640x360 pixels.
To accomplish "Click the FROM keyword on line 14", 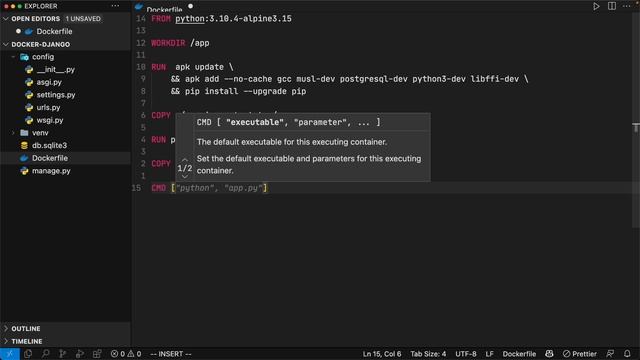I will [x=161, y=19].
